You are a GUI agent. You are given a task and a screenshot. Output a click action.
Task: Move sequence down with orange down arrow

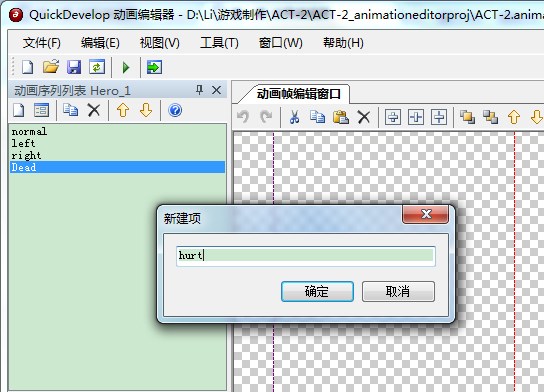(x=146, y=110)
